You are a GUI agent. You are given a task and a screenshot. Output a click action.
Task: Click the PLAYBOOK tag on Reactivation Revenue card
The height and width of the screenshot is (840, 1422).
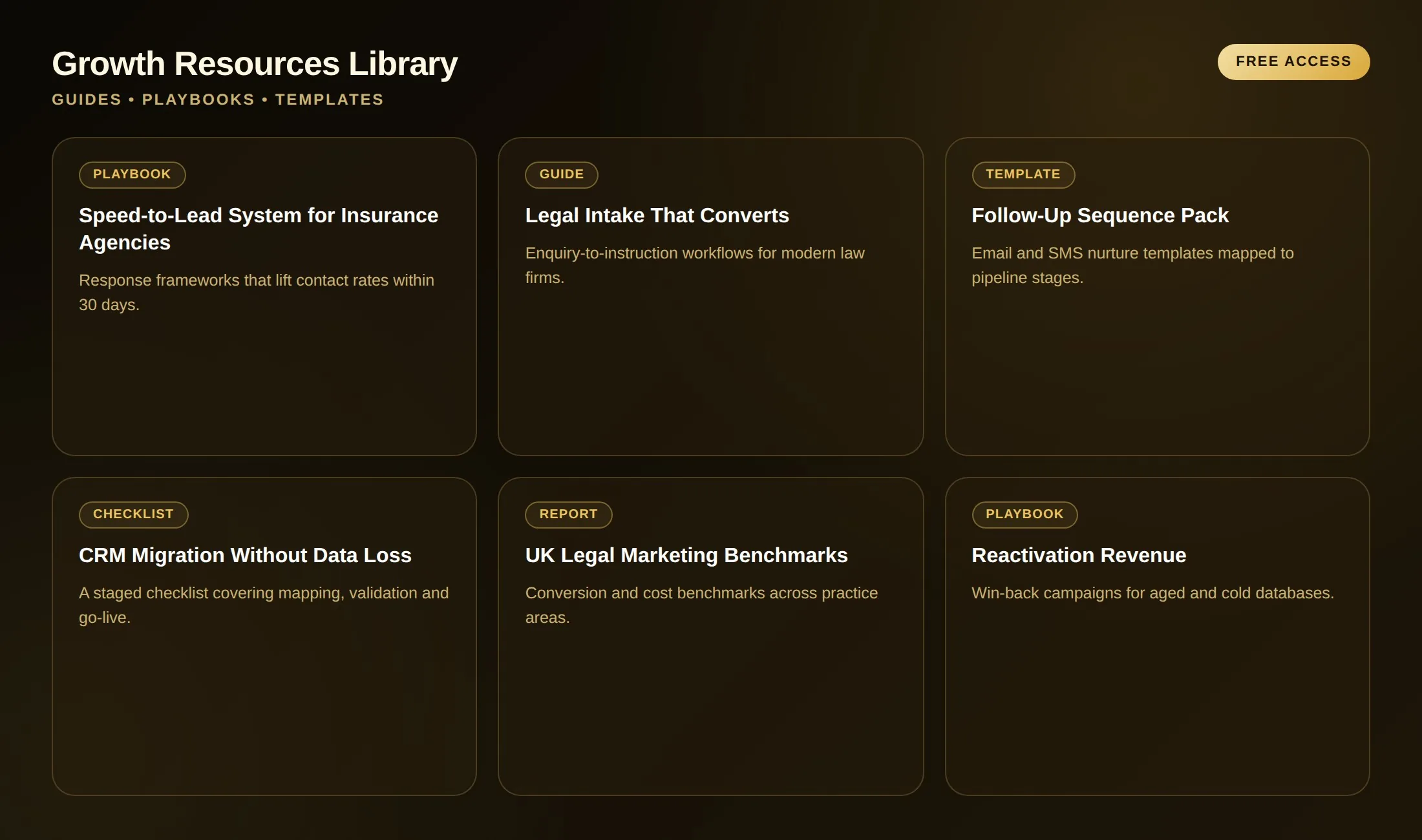pos(1024,515)
